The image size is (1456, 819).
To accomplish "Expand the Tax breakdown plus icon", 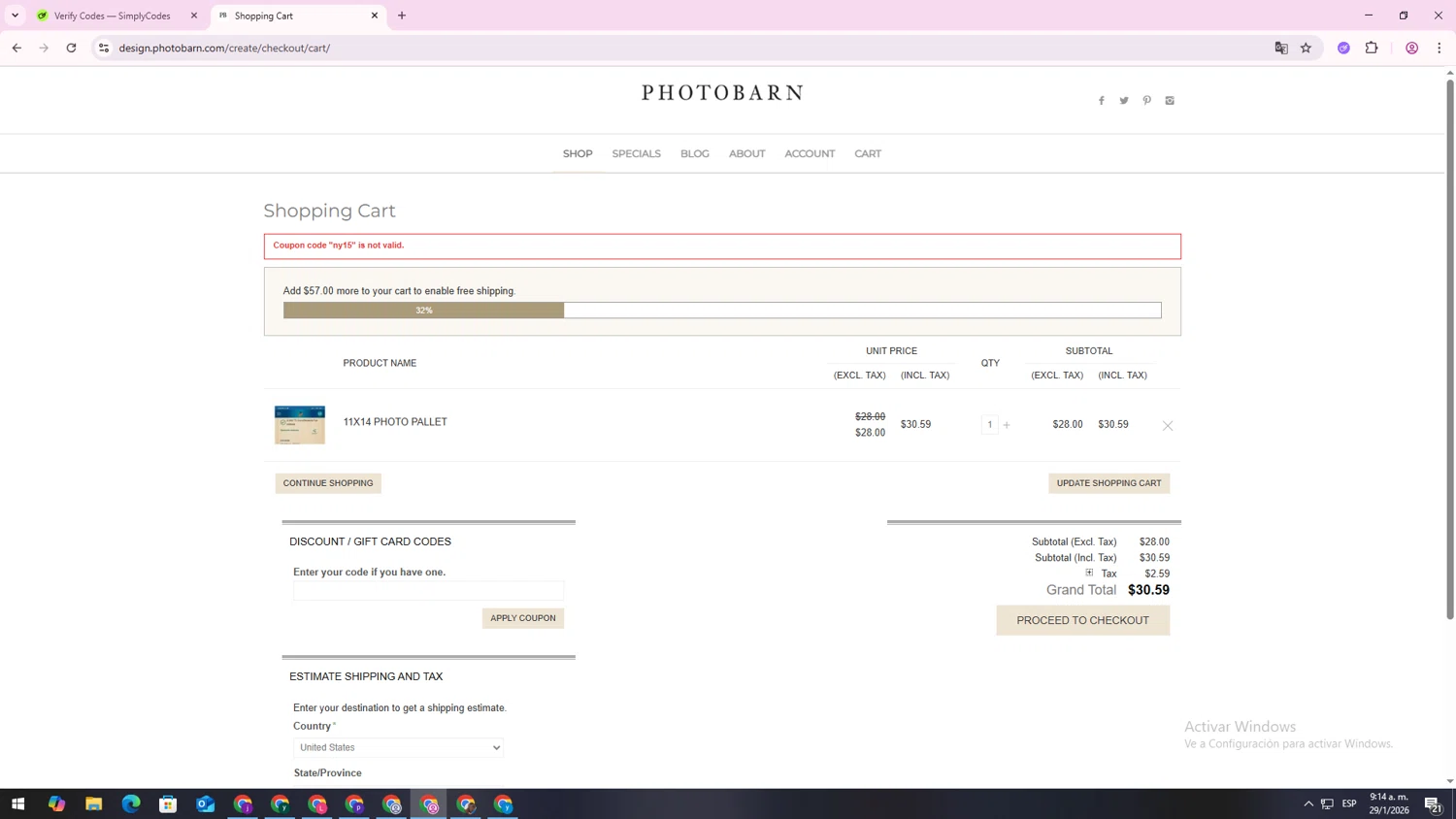I will coord(1089,573).
